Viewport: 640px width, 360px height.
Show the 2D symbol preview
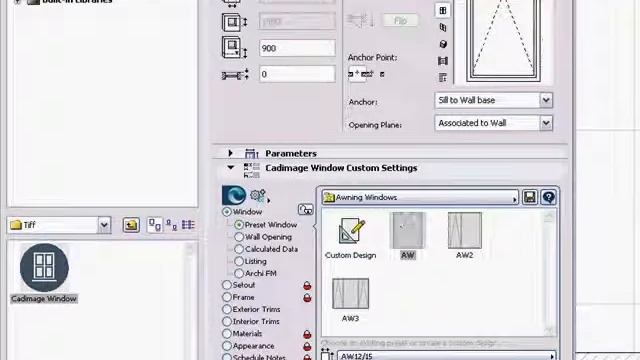(442, 11)
